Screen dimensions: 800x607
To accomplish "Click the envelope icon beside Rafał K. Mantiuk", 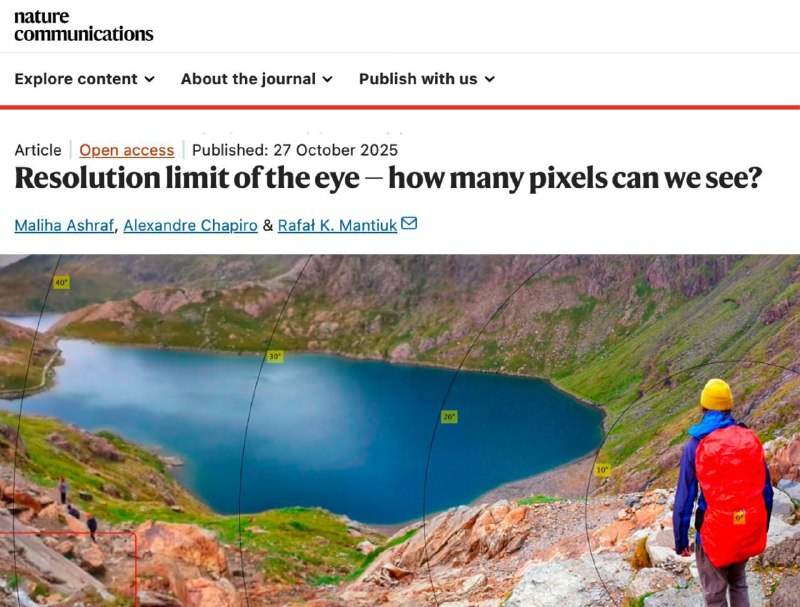I will 409,224.
